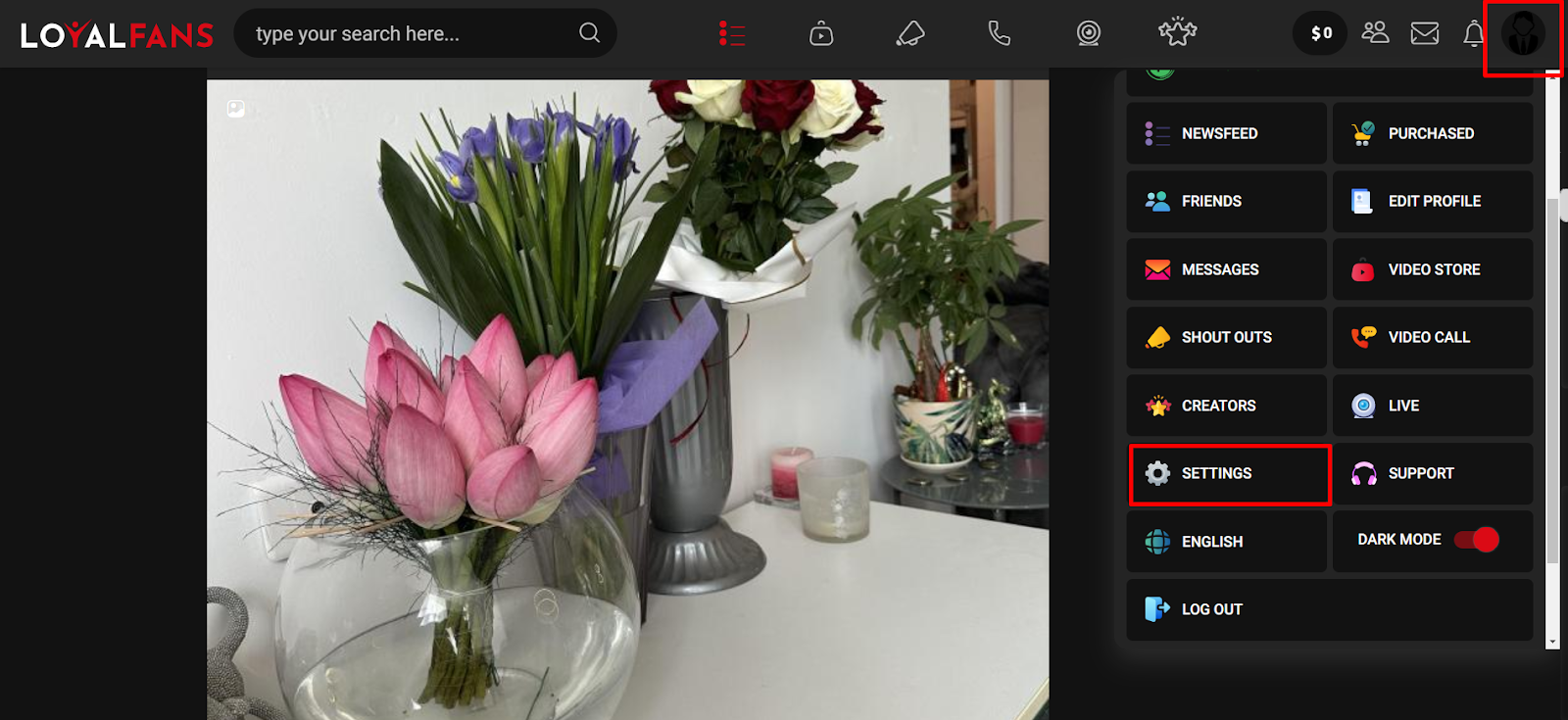Click the profile avatar in the top bar
The height and width of the screenshot is (720, 1568).
(x=1523, y=33)
